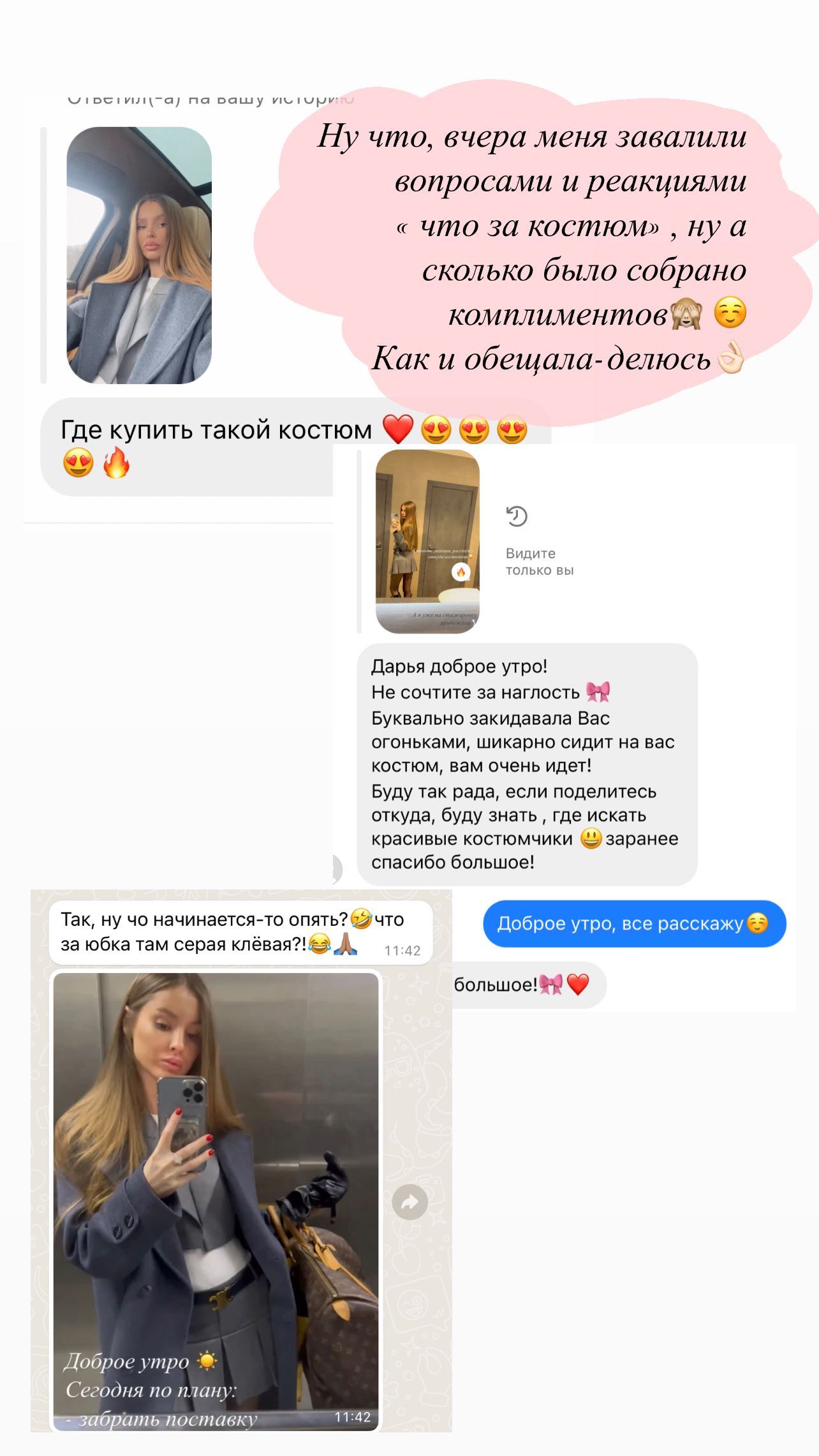Viewport: 819px width, 1456px height.
Task: Click the blue 'Доброе утро, все расскажу' message
Action: click(x=634, y=923)
